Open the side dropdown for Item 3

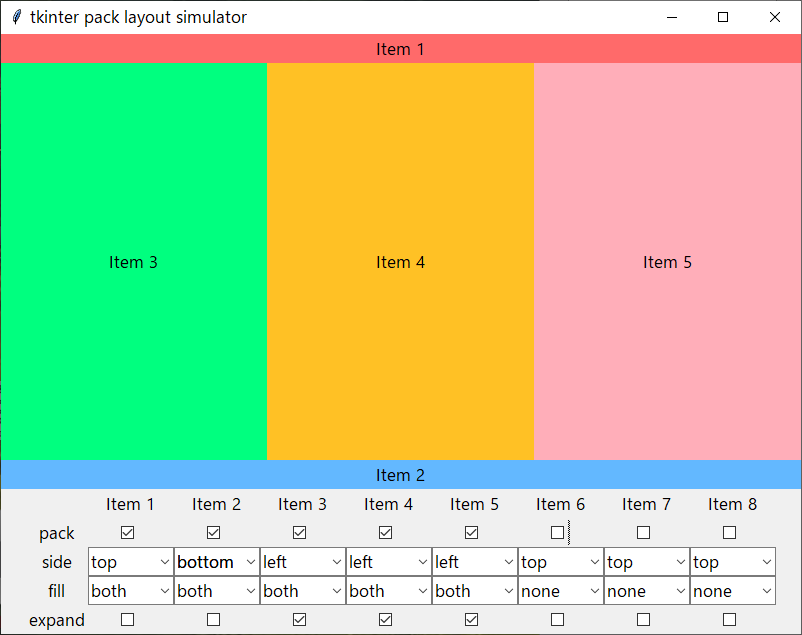click(303, 562)
